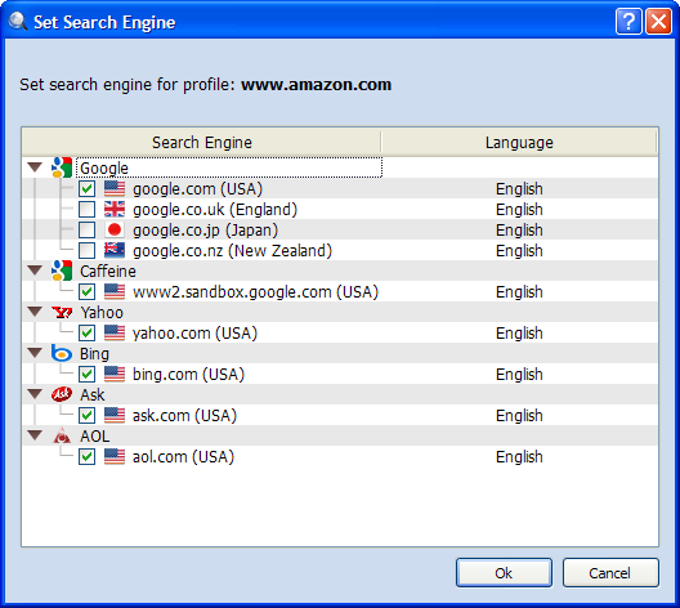Click the Search Engine column header
680x608 pixels.
coord(201,142)
